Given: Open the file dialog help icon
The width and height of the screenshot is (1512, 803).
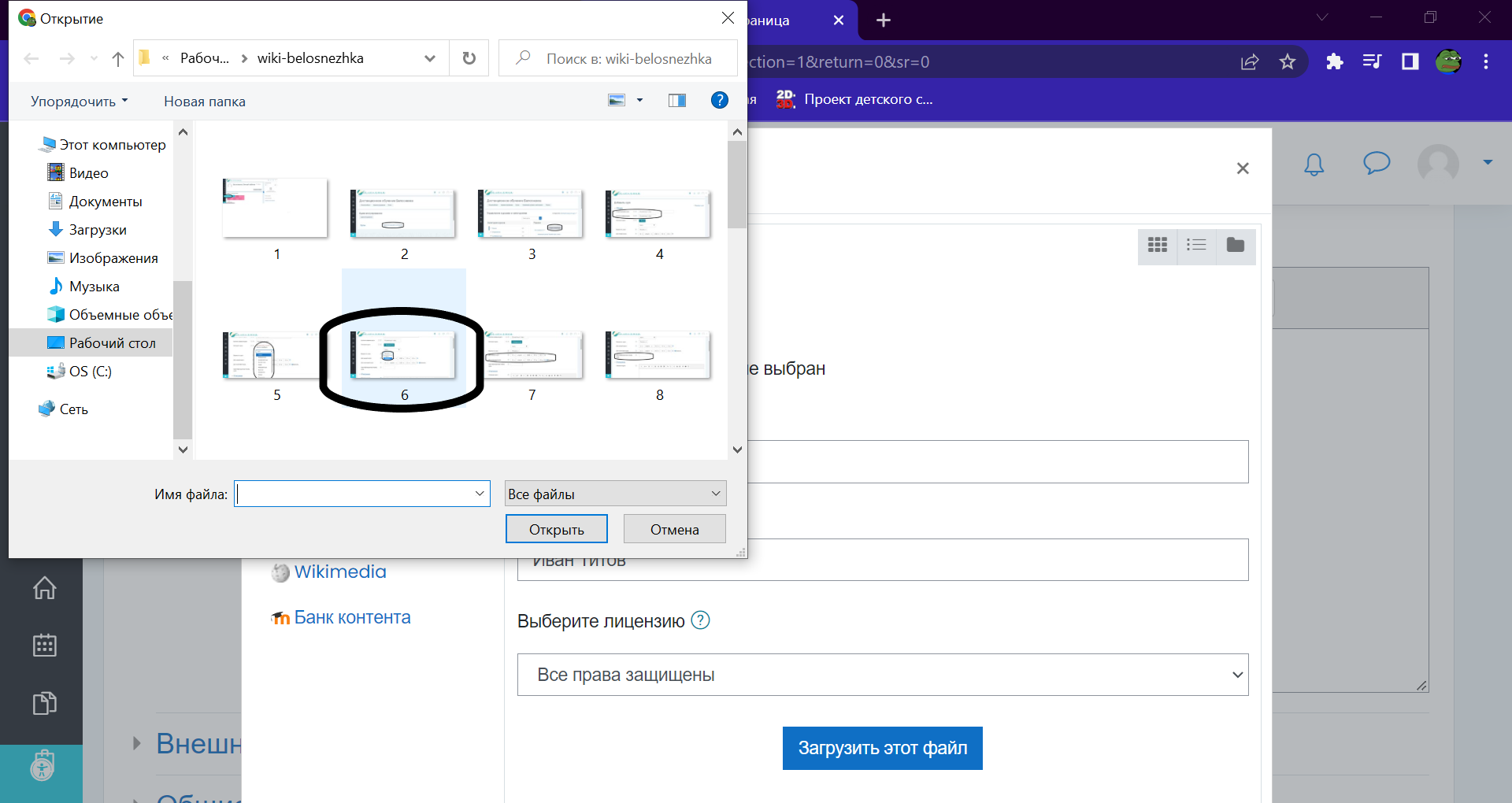Looking at the screenshot, I should coord(719,100).
